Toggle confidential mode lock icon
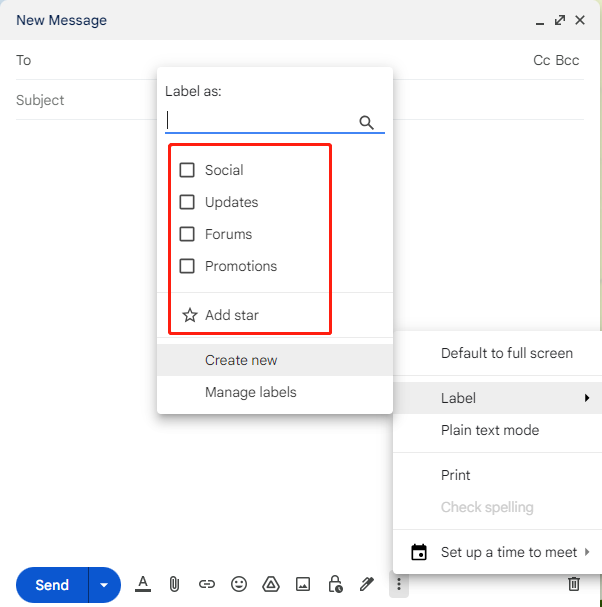602x607 pixels. coord(335,584)
